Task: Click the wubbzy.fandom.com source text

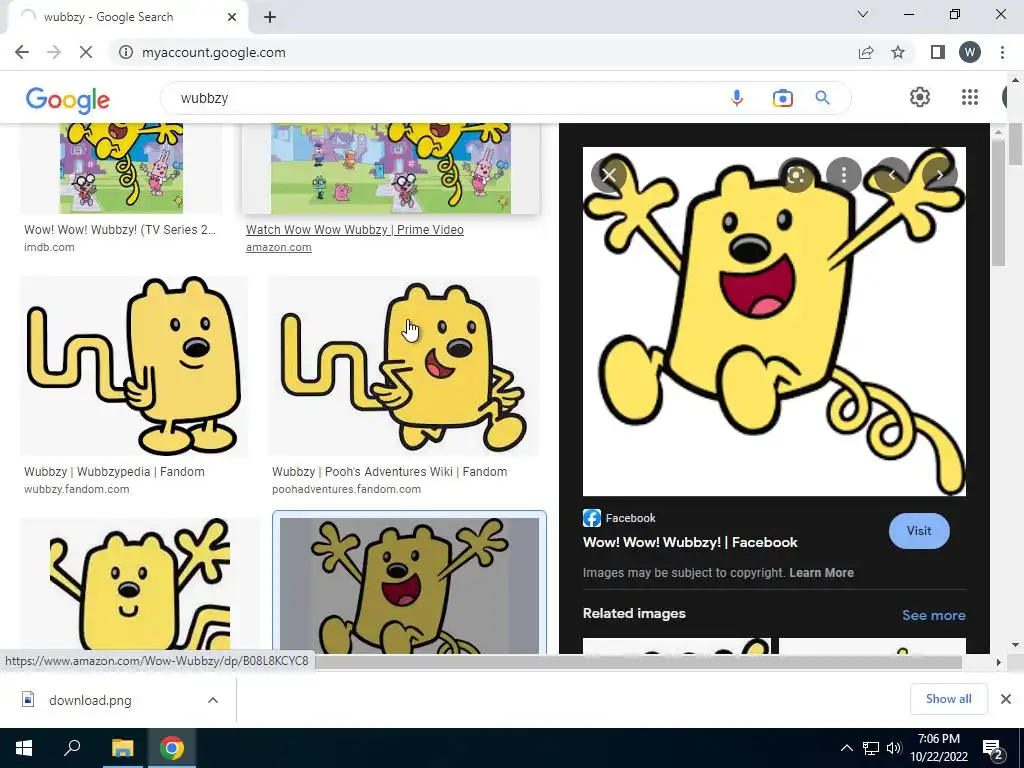Action: pyautogui.click(x=76, y=489)
